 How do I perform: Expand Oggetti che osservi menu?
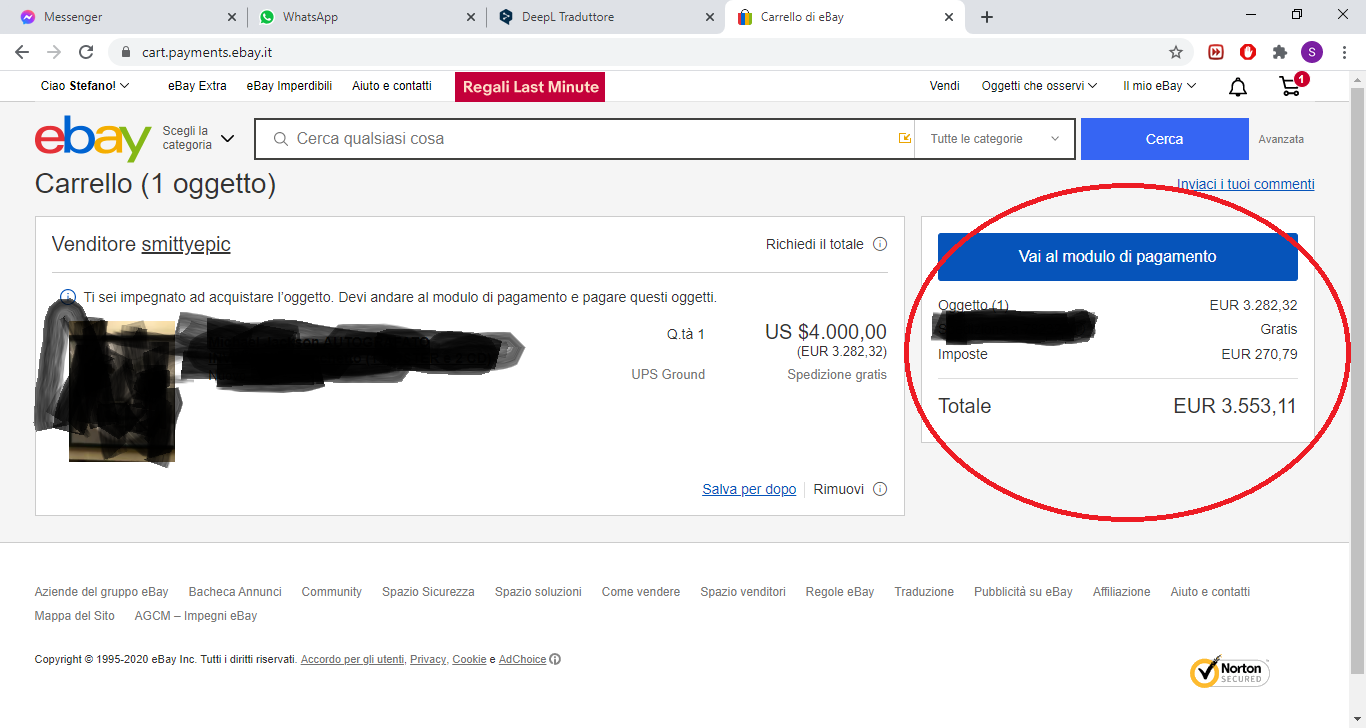pos(1039,86)
